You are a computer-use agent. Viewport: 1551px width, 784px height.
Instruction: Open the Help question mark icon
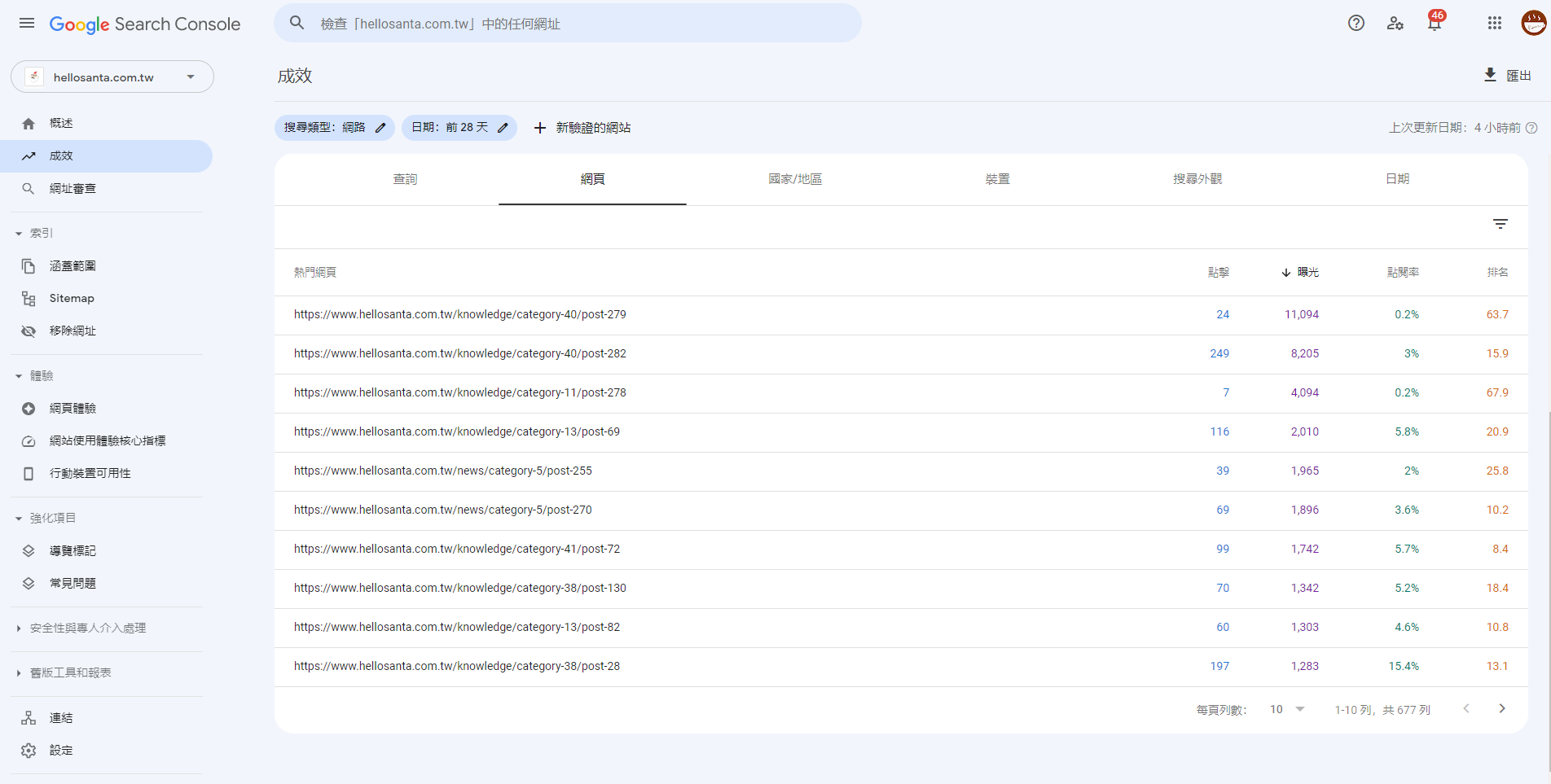(x=1356, y=23)
